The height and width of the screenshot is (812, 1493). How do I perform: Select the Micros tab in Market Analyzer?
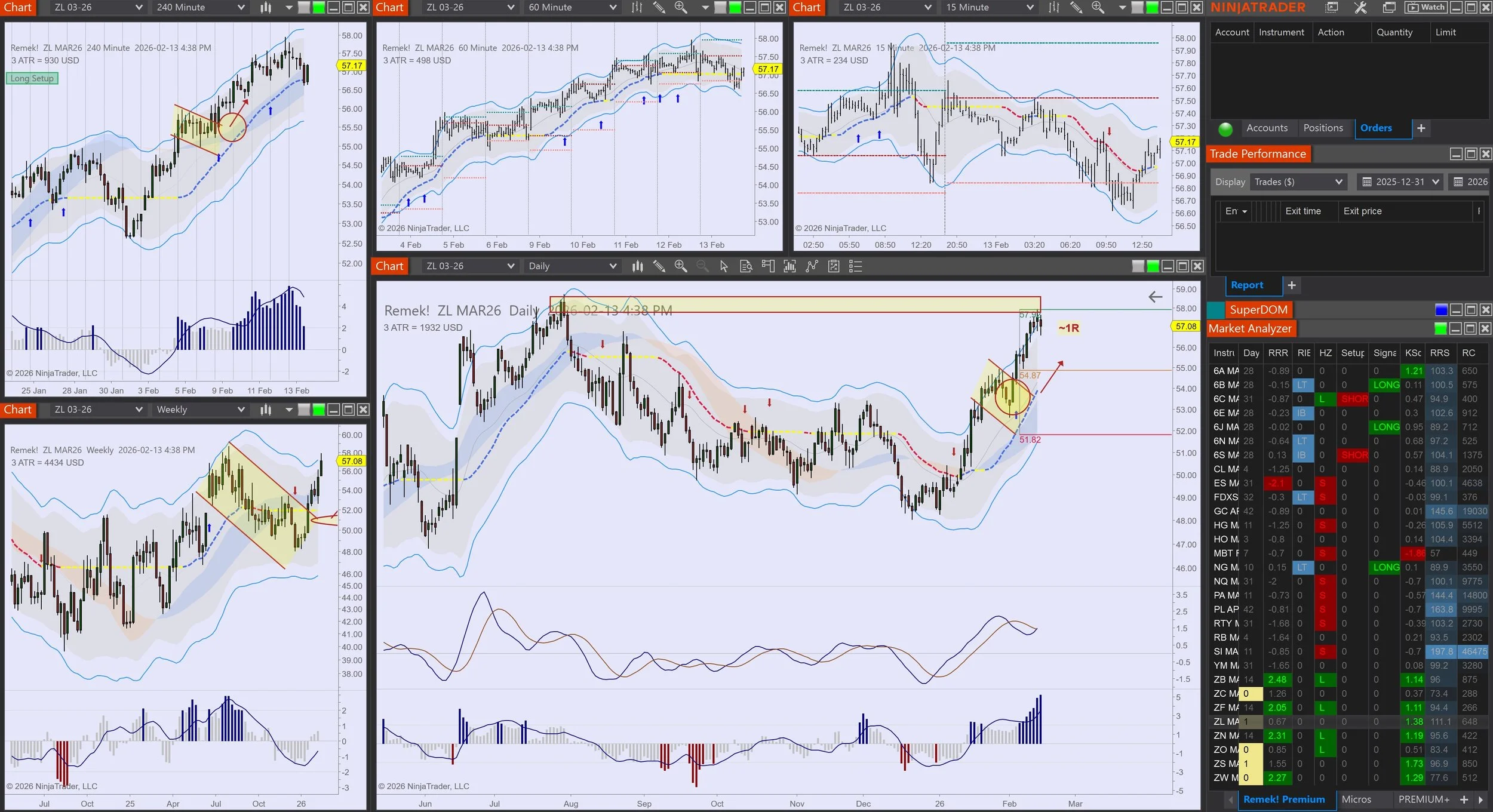(1356, 799)
